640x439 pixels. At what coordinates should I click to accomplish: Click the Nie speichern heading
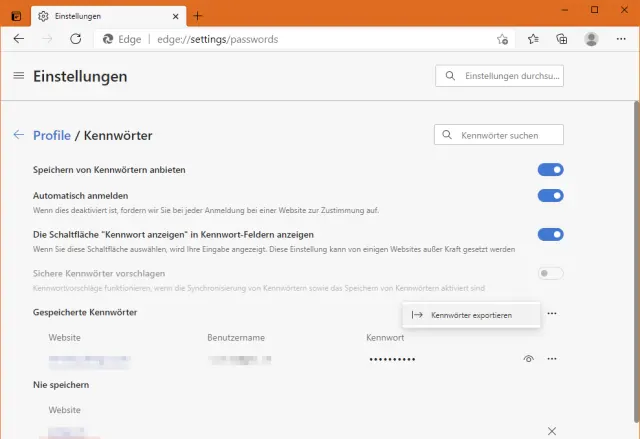click(61, 385)
